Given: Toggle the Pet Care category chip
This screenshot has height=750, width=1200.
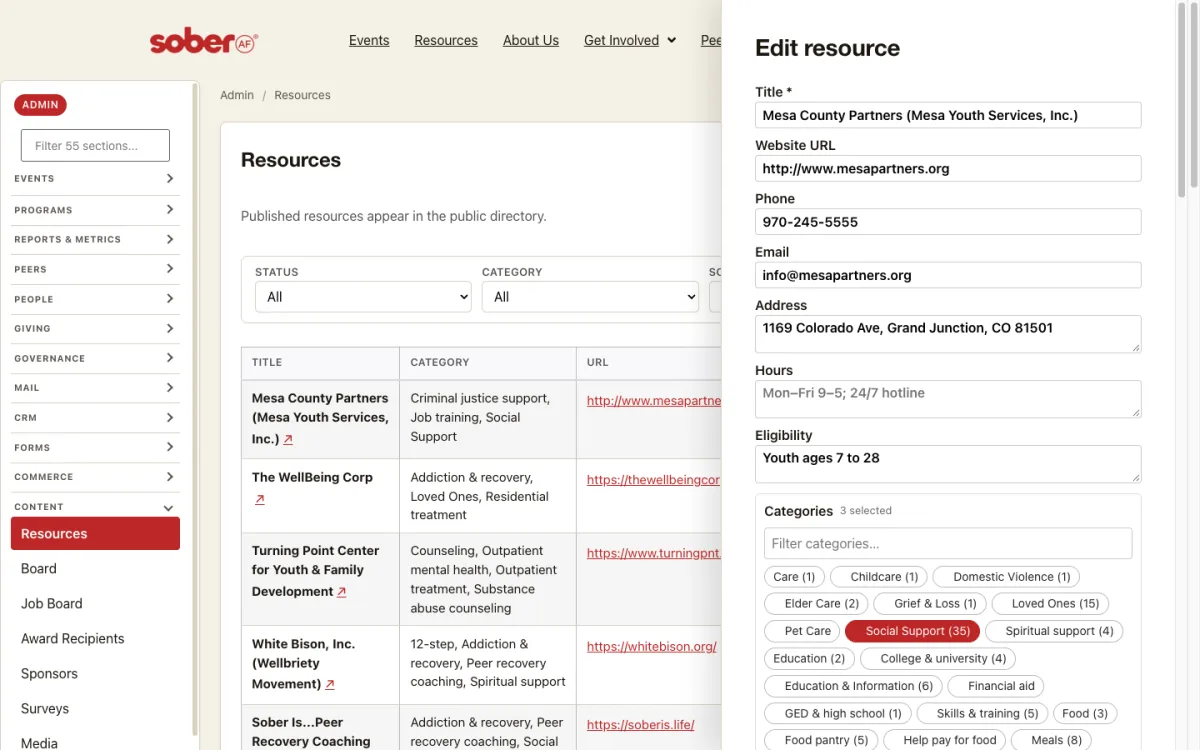Looking at the screenshot, I should (802, 631).
